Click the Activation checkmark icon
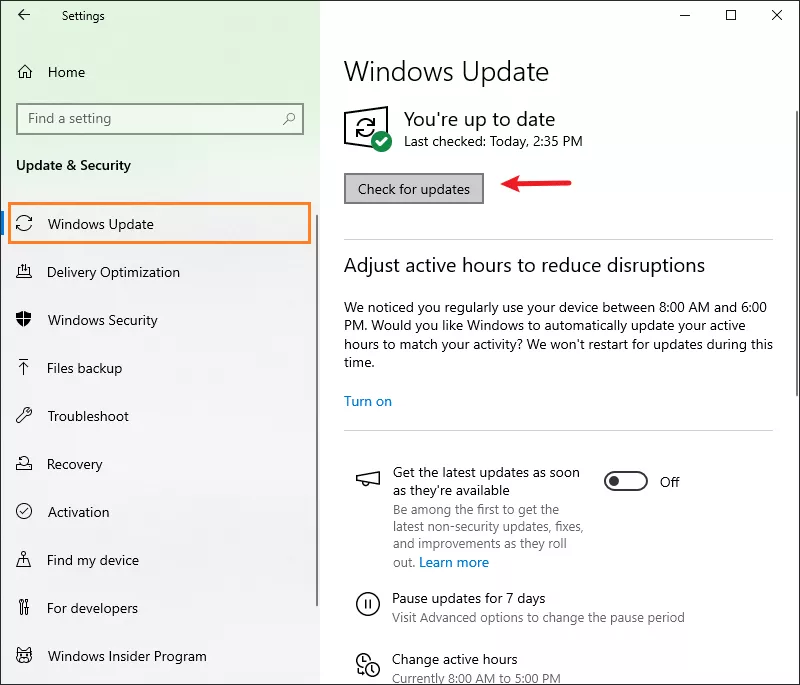Image resolution: width=800 pixels, height=685 pixels. pyautogui.click(x=24, y=511)
